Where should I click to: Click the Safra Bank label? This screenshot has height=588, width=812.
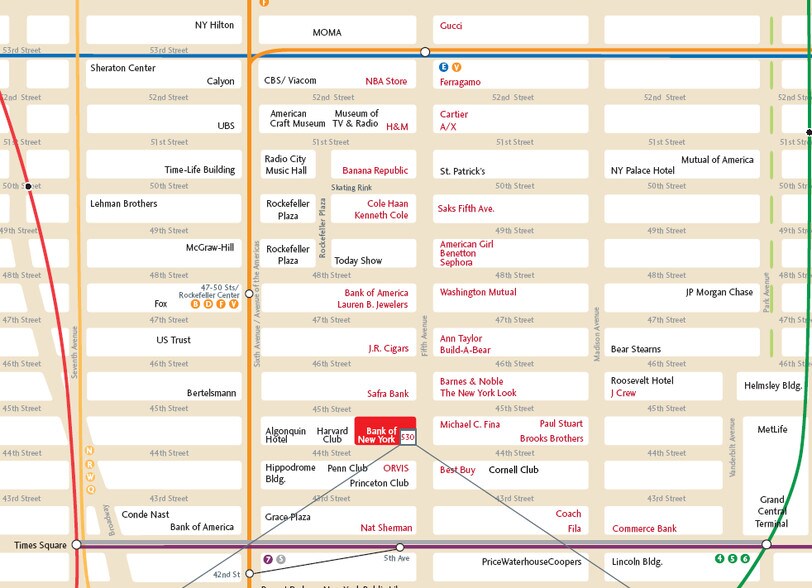coord(388,394)
